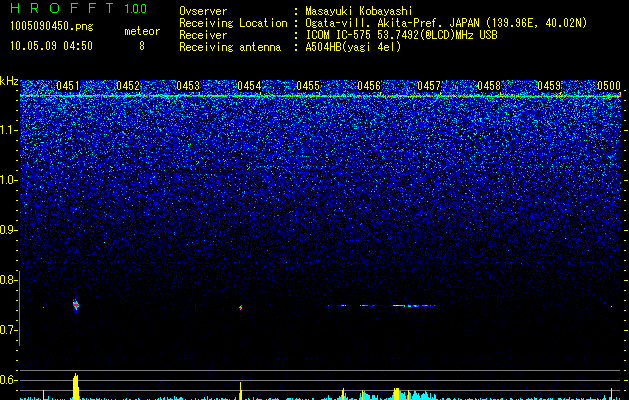Click the ICOM IC-575 53.7492 MHz receiver text
Screen dimensions: 629x400
[x=401, y=35]
